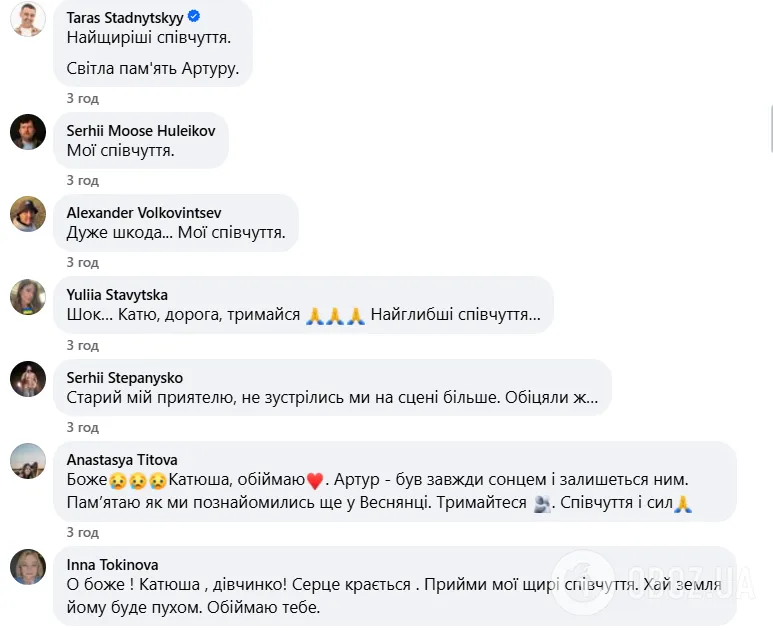Screen dimensions: 773x631
Task: Click timestamp under Alexander Volkovintsev's comment
Action: [x=83, y=263]
